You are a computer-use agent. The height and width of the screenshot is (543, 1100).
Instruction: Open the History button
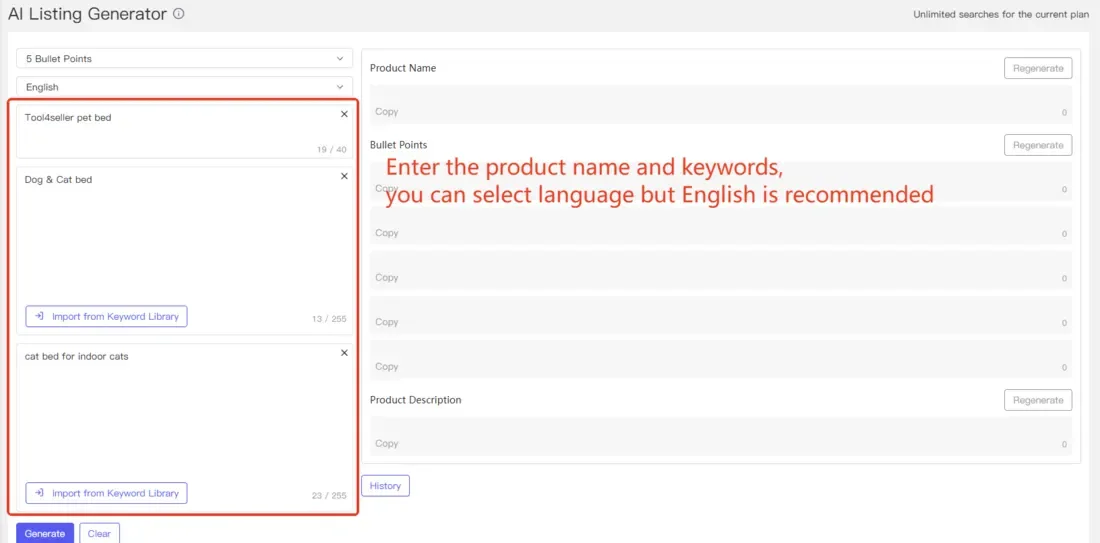coord(385,485)
